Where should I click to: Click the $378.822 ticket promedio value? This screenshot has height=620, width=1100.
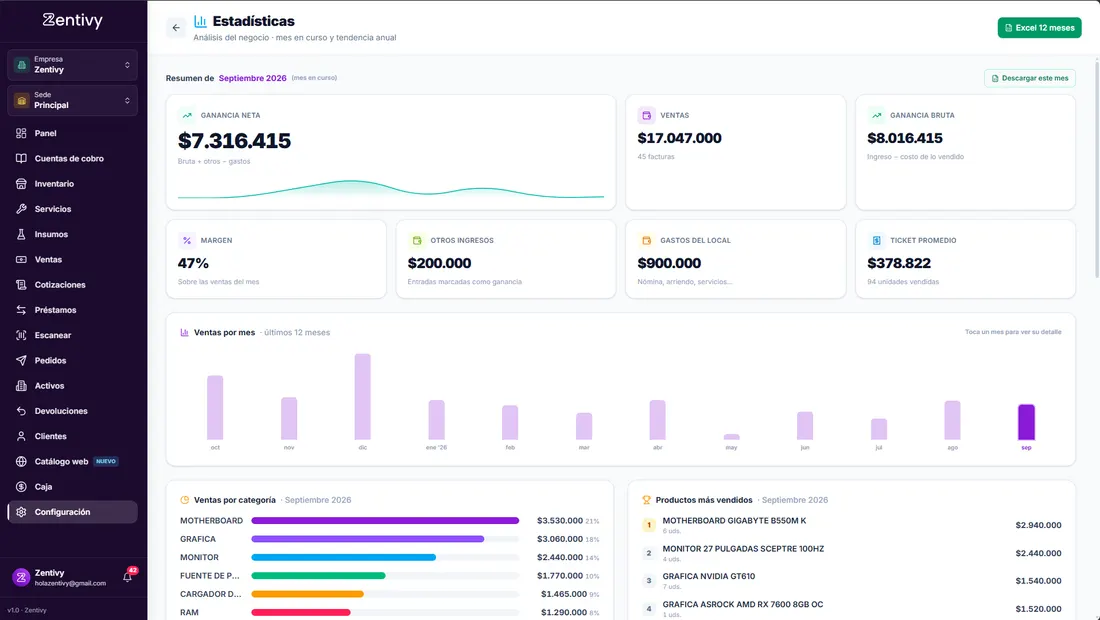[899, 263]
